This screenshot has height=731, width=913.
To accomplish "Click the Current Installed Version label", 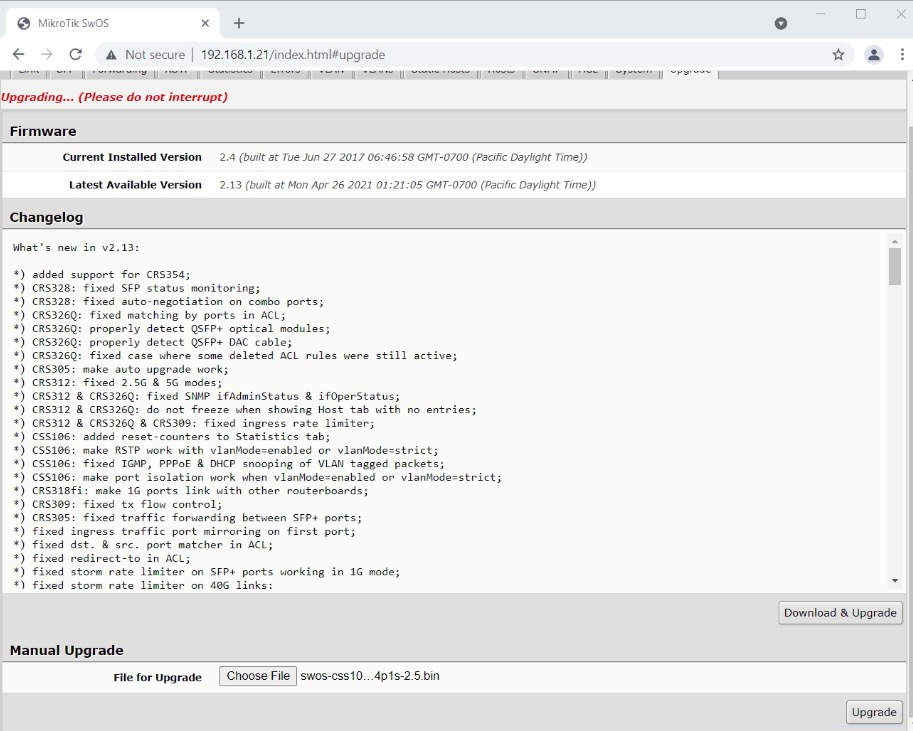I will click(132, 157).
